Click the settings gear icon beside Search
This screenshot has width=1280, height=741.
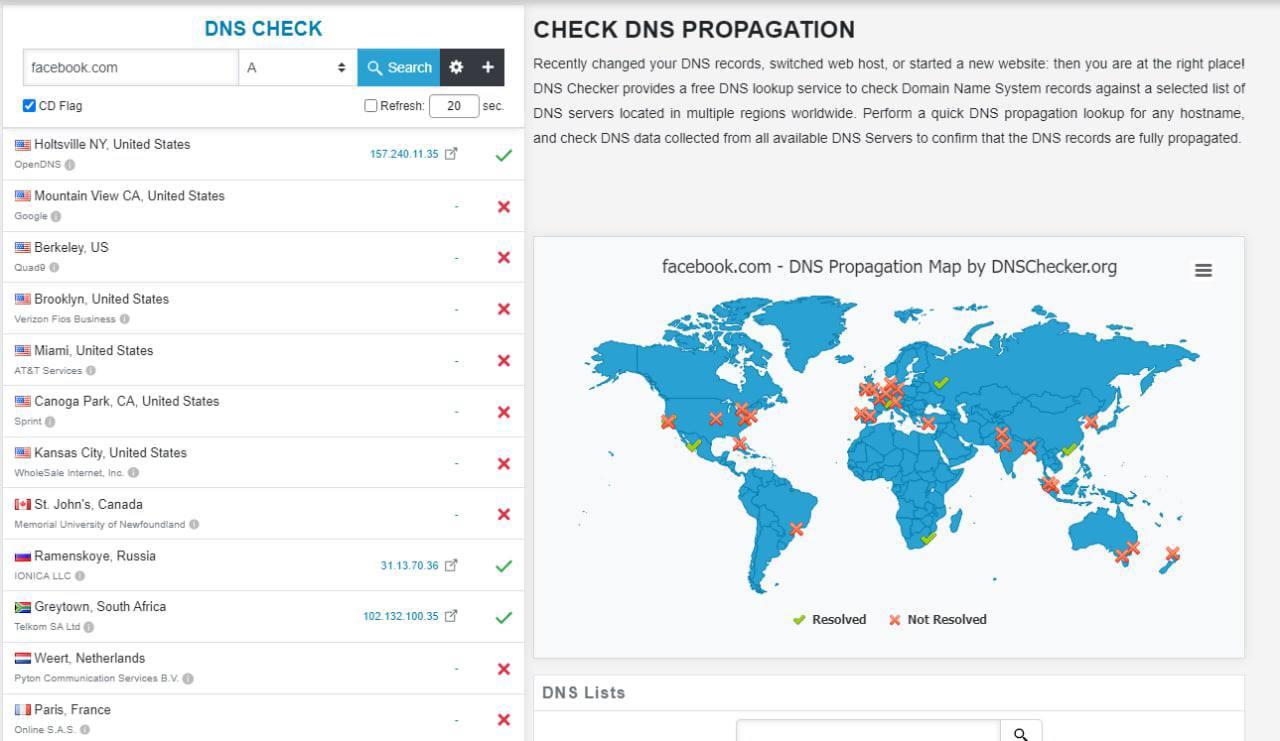click(x=457, y=67)
